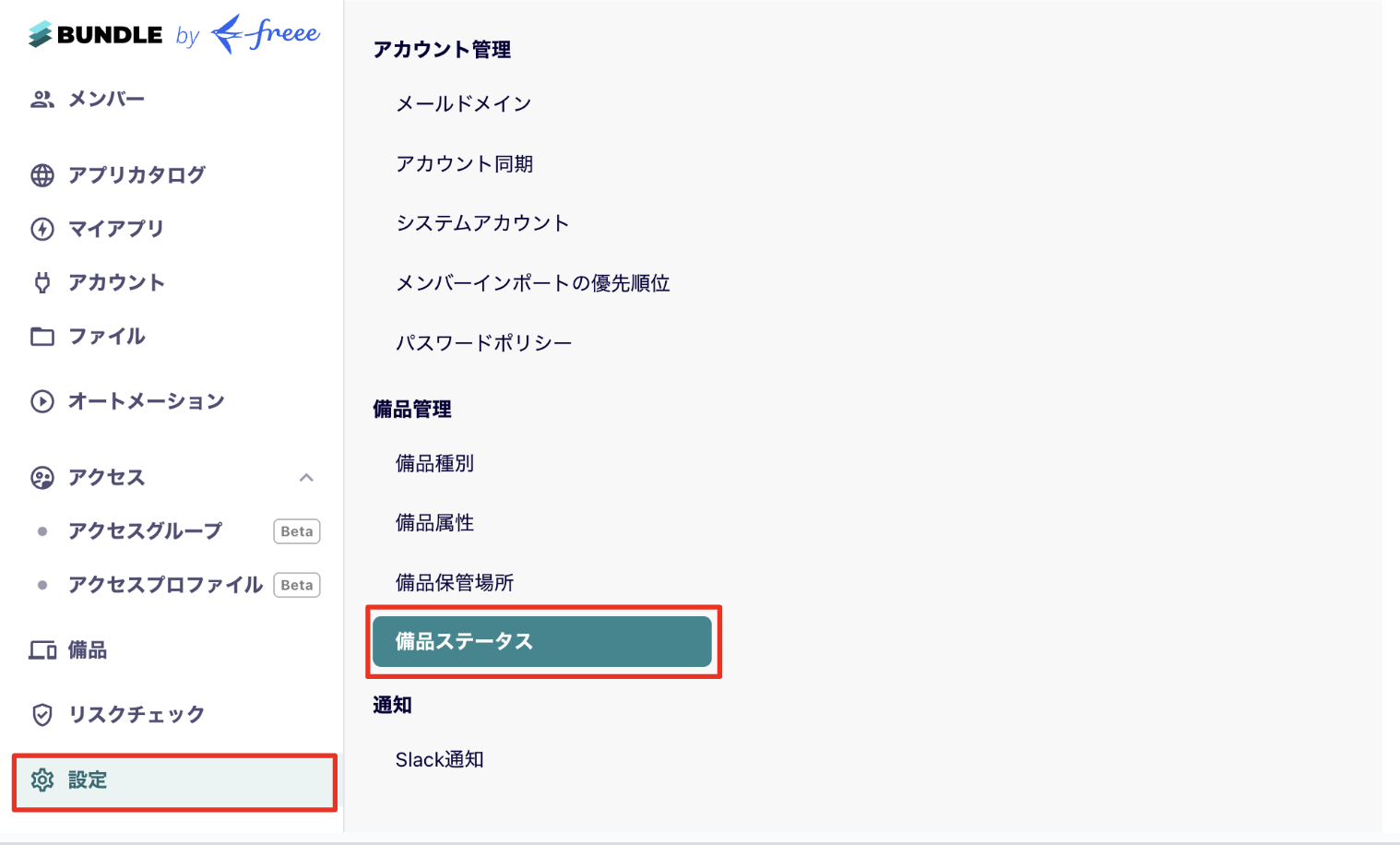
Task: Open アプリカタログ in the sidebar
Action: [136, 175]
